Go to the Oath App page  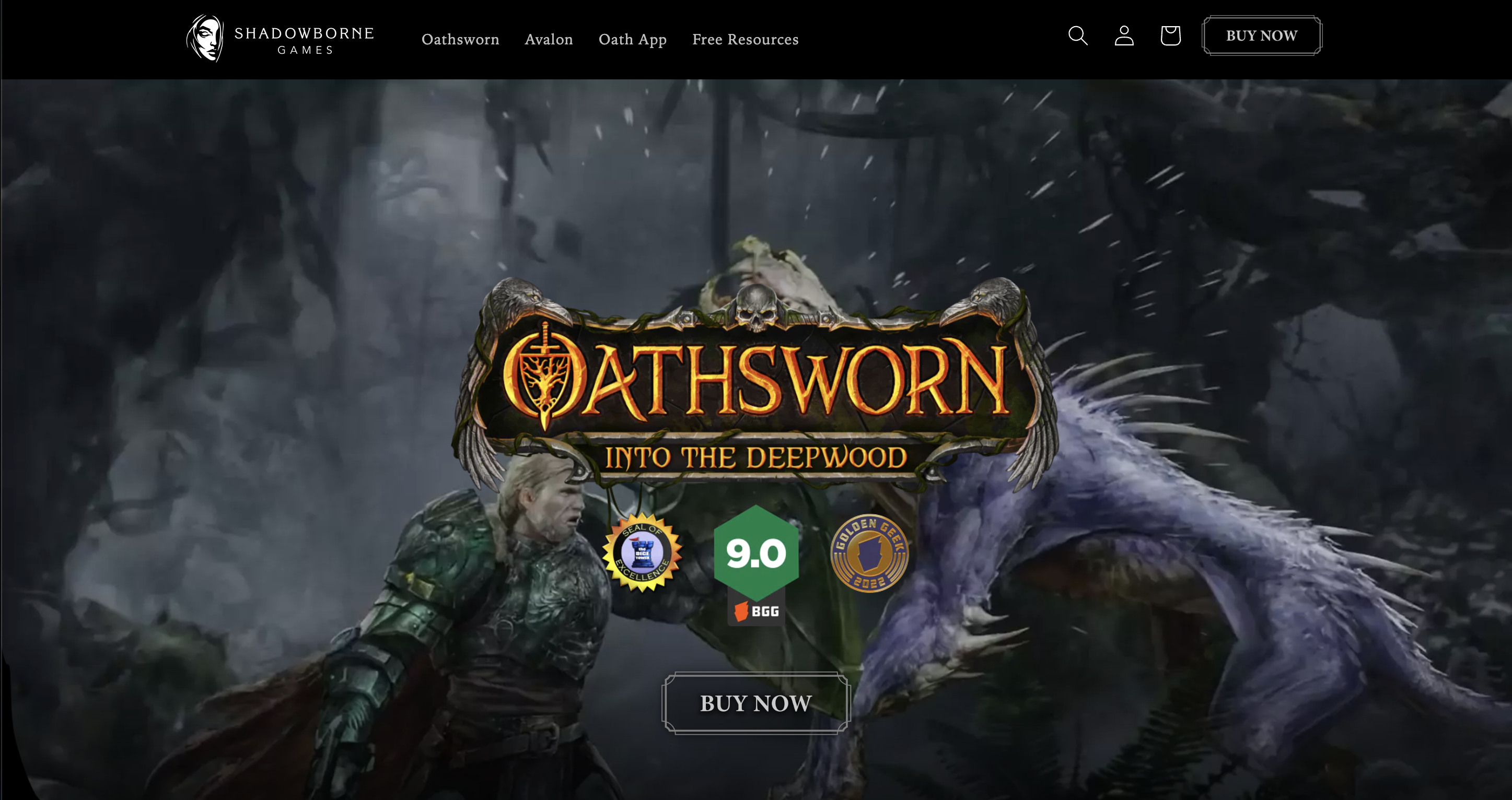coord(632,39)
